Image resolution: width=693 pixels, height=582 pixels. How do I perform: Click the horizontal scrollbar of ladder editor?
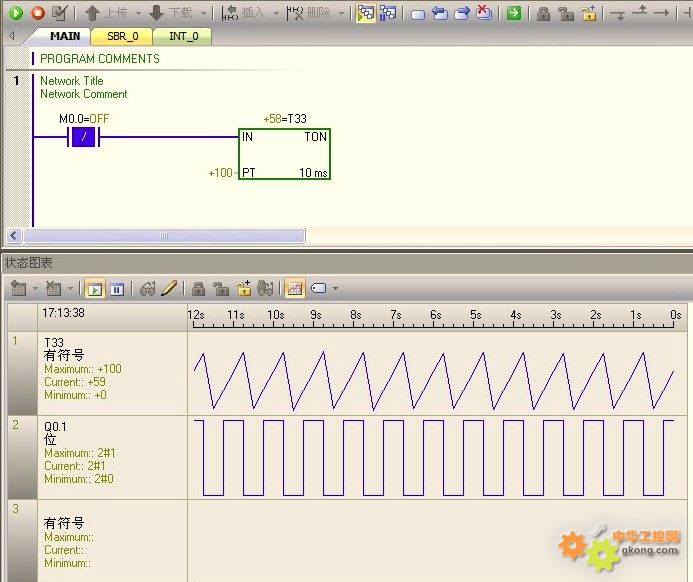point(165,236)
